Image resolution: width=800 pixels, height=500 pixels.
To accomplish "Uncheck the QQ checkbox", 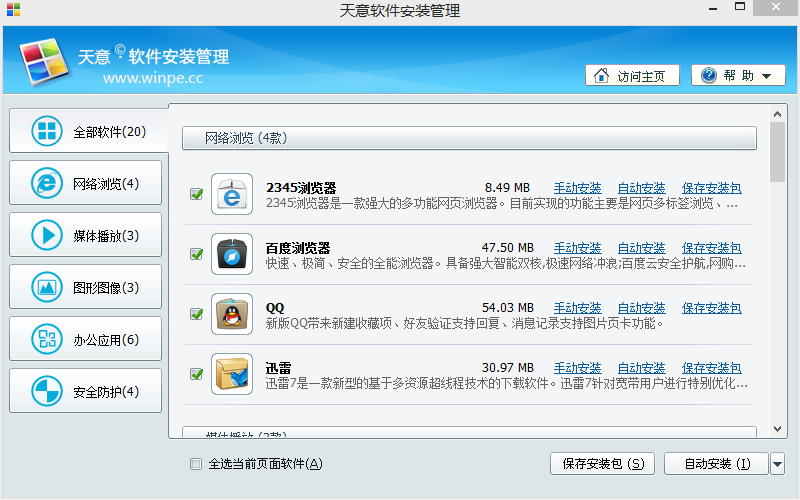I will coord(196,314).
